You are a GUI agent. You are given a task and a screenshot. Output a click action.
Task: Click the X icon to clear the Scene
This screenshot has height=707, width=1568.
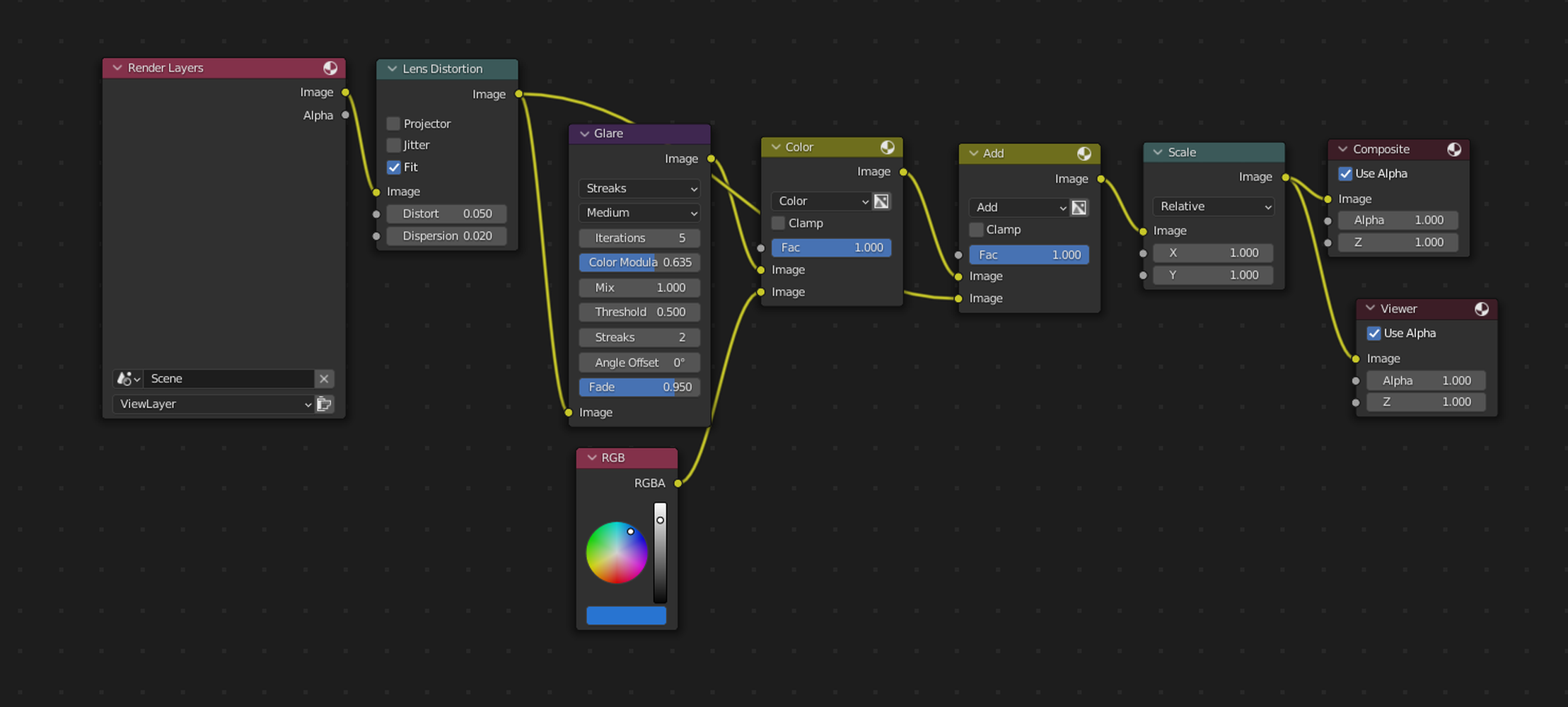(x=324, y=379)
